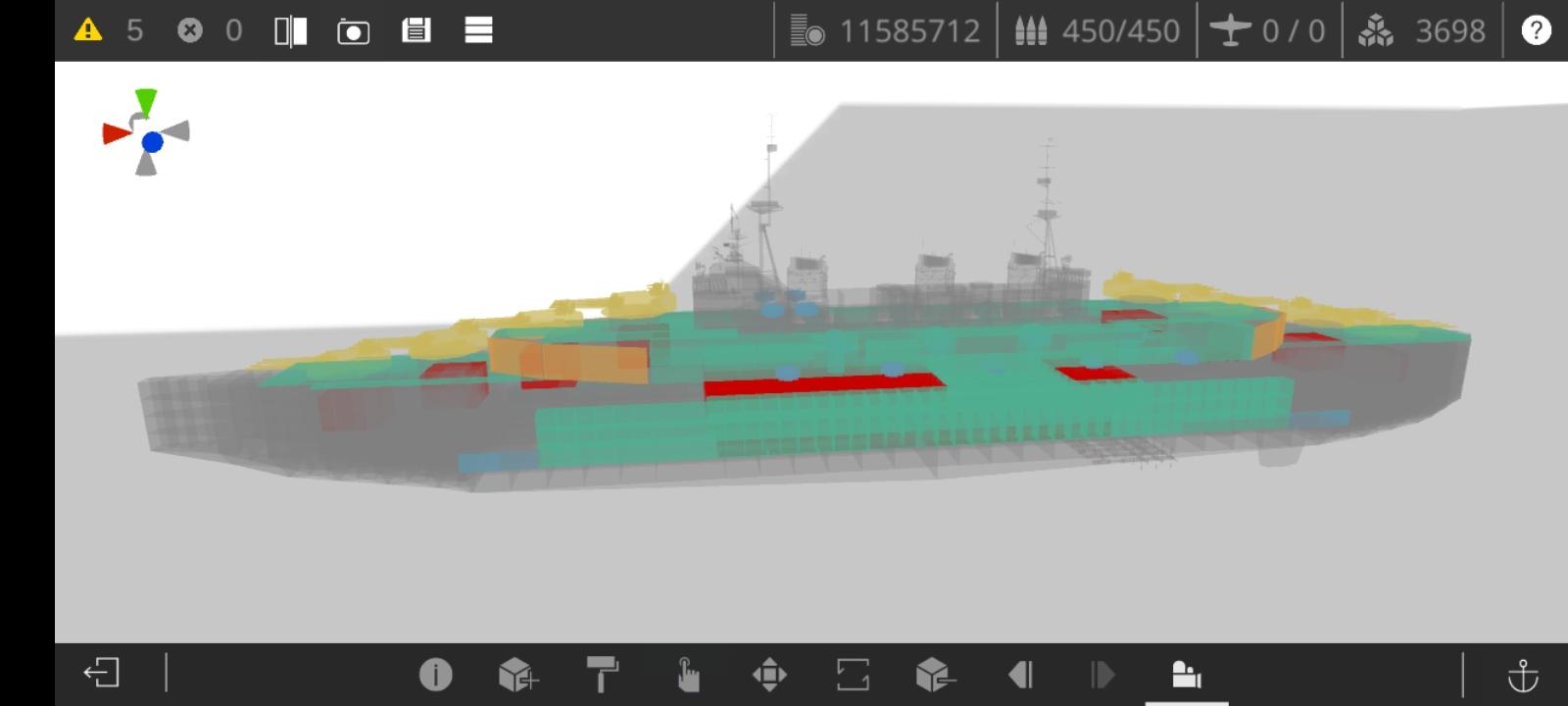1568x706 pixels.
Task: Open help with the question mark icon
Action: (x=1536, y=30)
